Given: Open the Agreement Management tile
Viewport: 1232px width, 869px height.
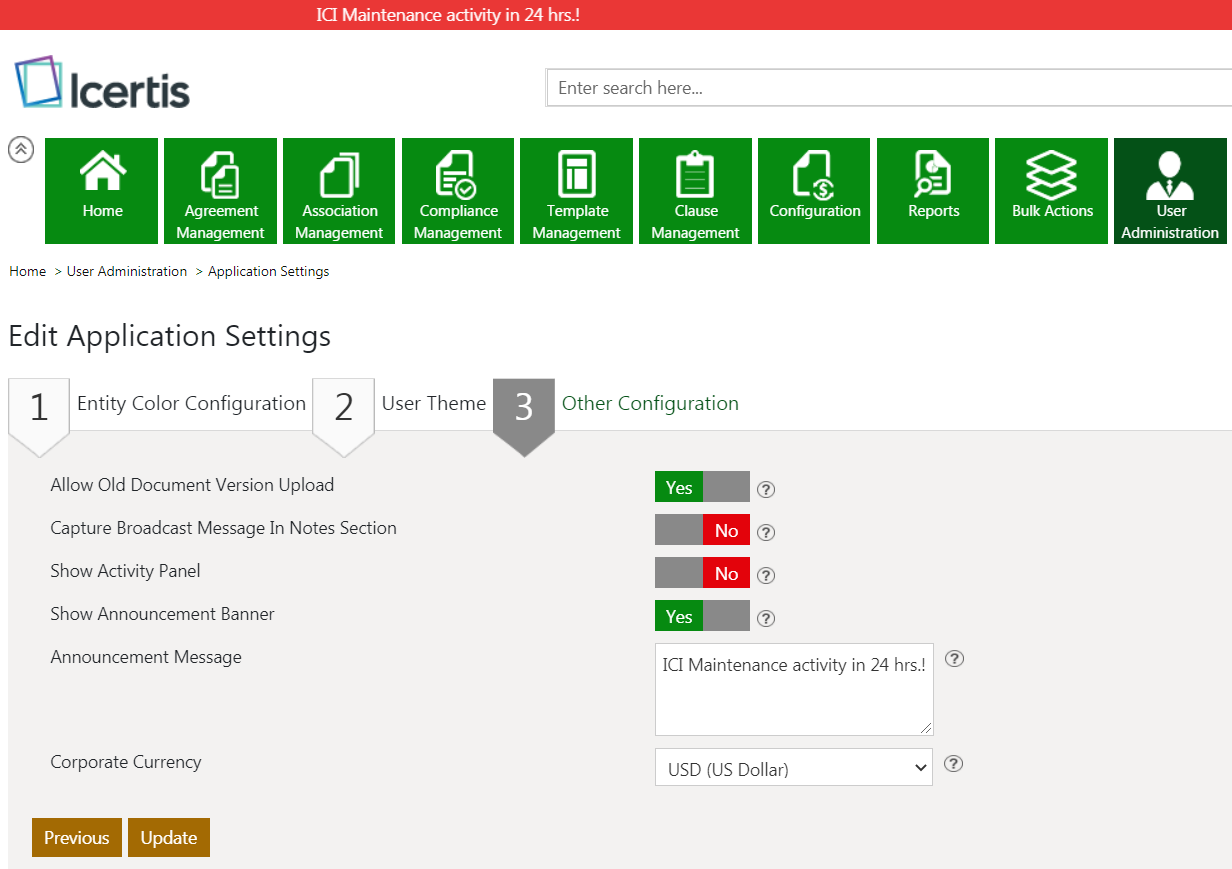Looking at the screenshot, I should click(220, 190).
